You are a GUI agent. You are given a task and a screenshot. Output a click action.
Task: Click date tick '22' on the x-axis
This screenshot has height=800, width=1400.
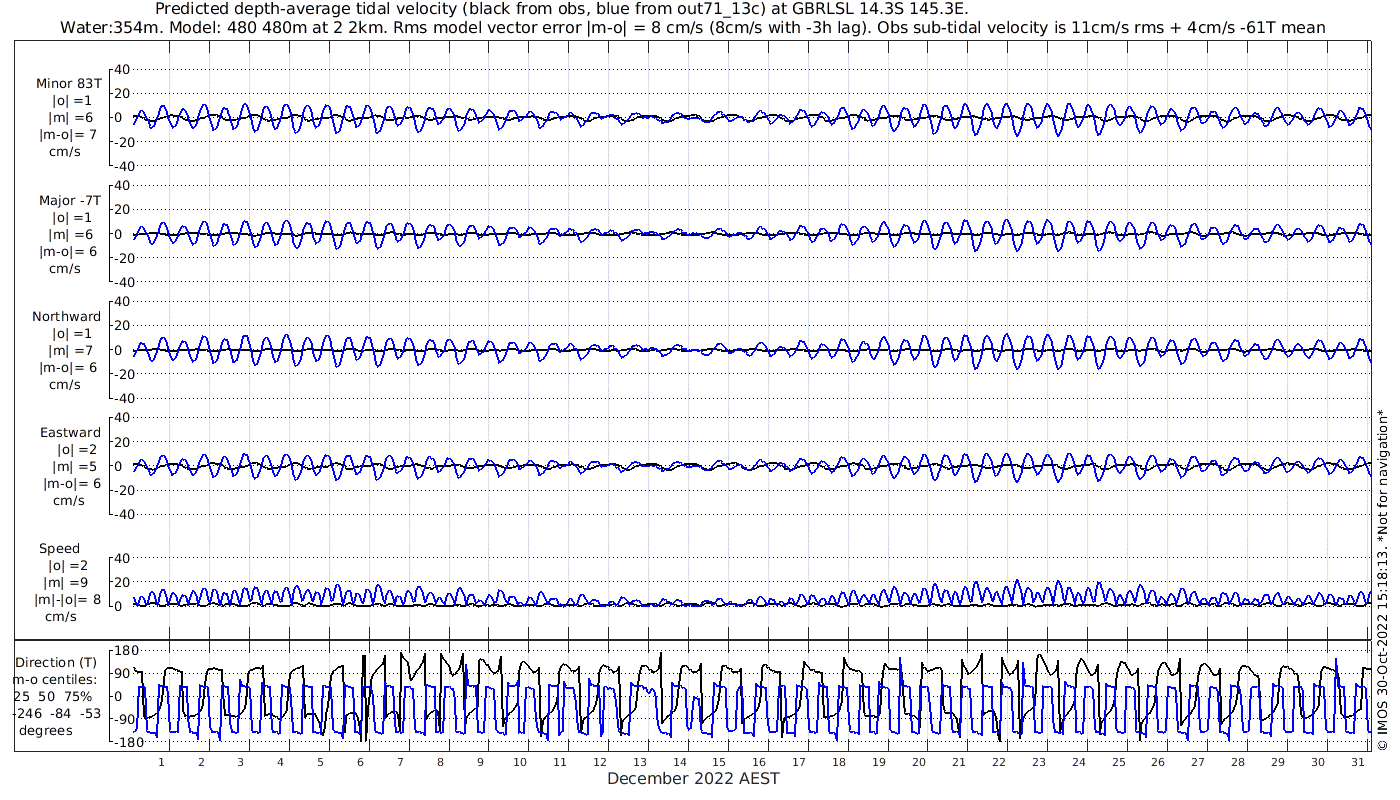[x=999, y=762]
